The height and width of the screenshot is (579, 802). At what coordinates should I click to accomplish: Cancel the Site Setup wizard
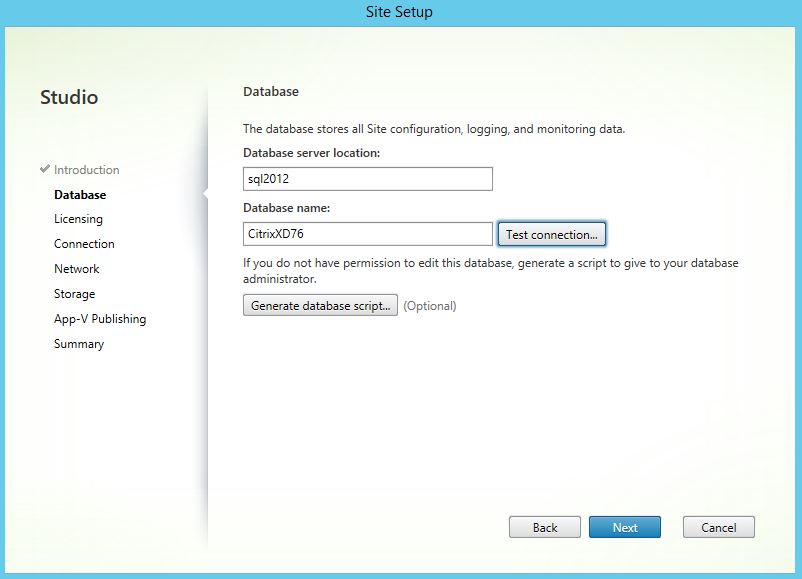[718, 527]
